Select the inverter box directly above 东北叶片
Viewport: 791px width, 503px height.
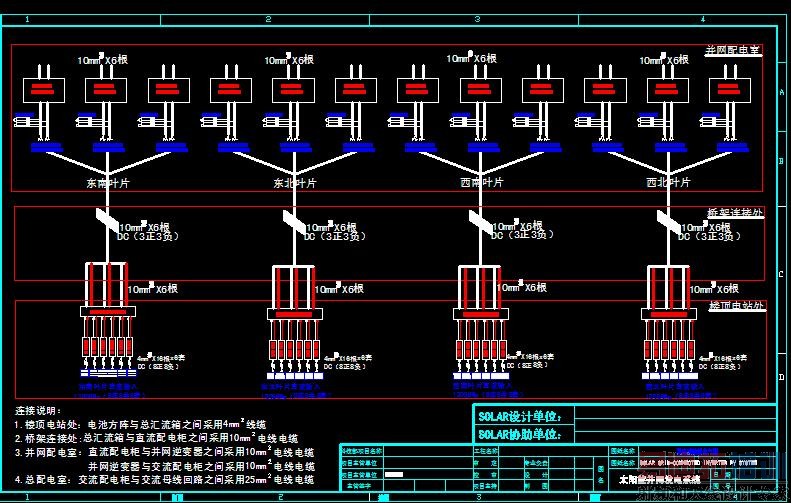[293, 90]
